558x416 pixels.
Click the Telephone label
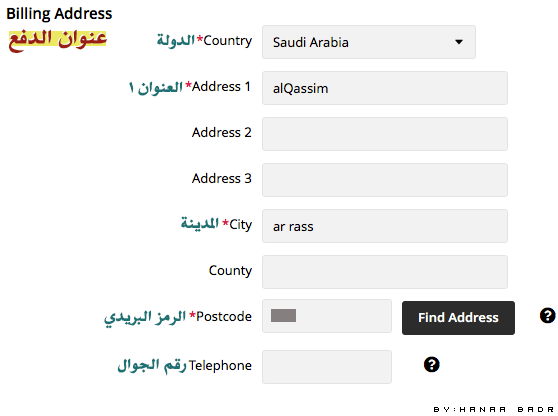[220, 365]
